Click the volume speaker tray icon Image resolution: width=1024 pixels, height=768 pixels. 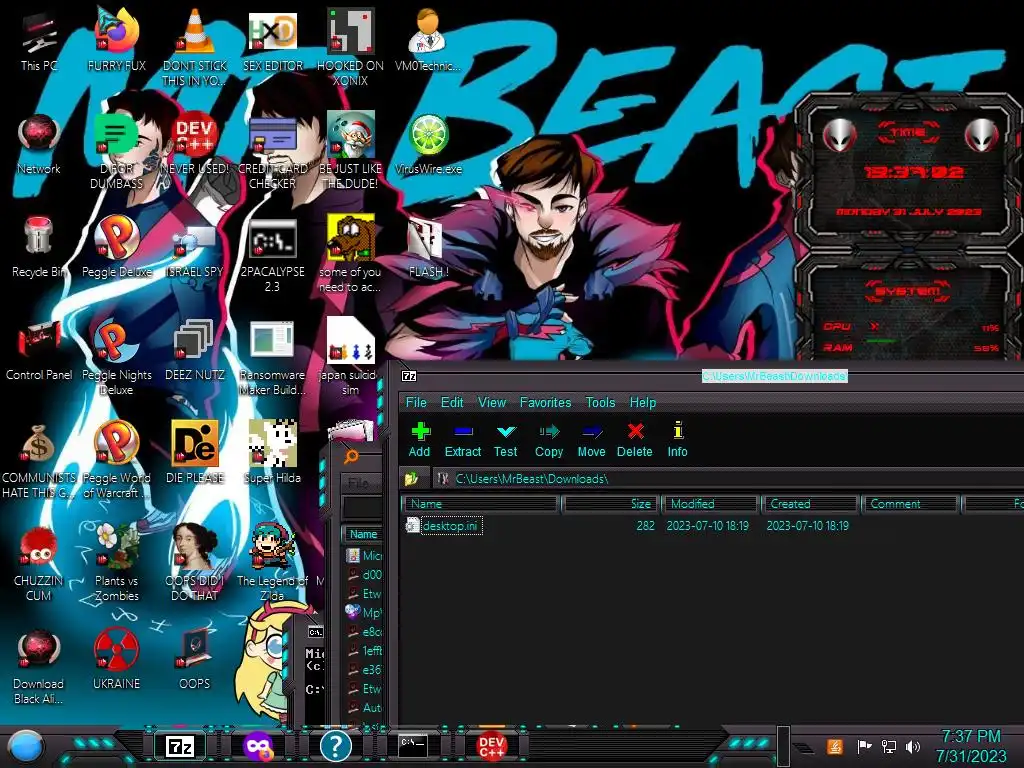tap(913, 746)
